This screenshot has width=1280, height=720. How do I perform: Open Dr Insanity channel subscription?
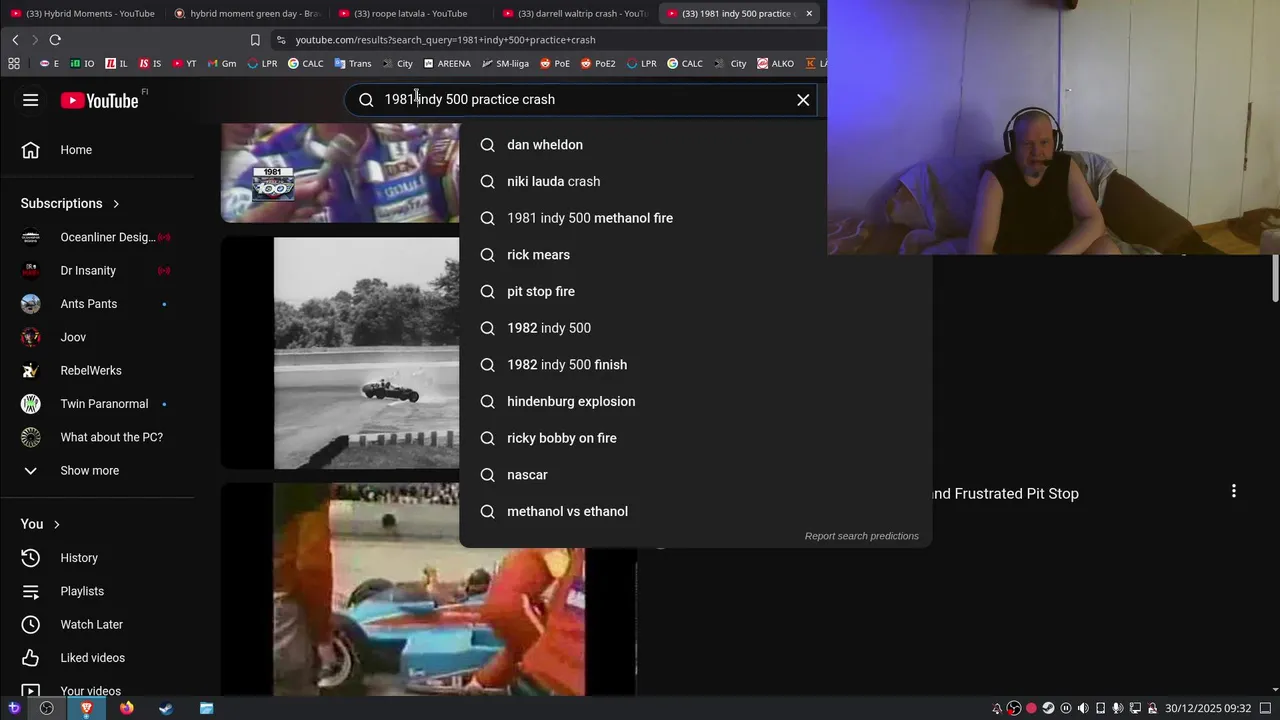[97, 271]
